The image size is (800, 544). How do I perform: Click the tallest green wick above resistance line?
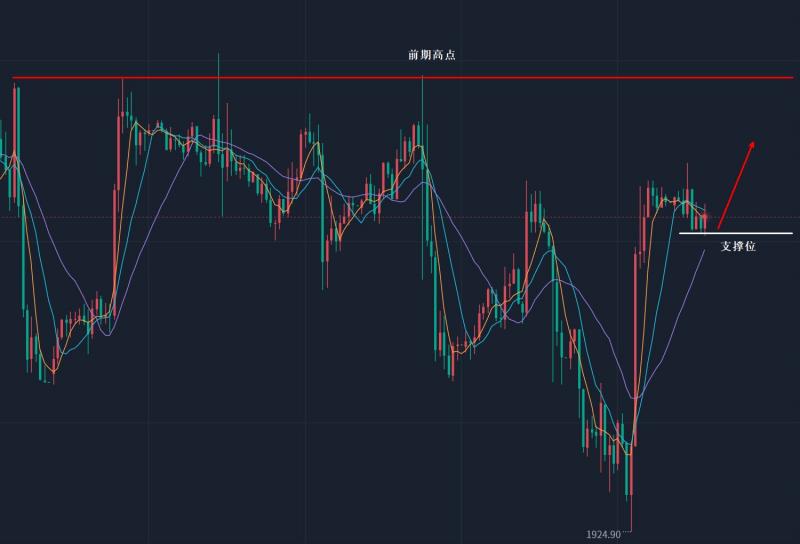pyautogui.click(x=218, y=62)
